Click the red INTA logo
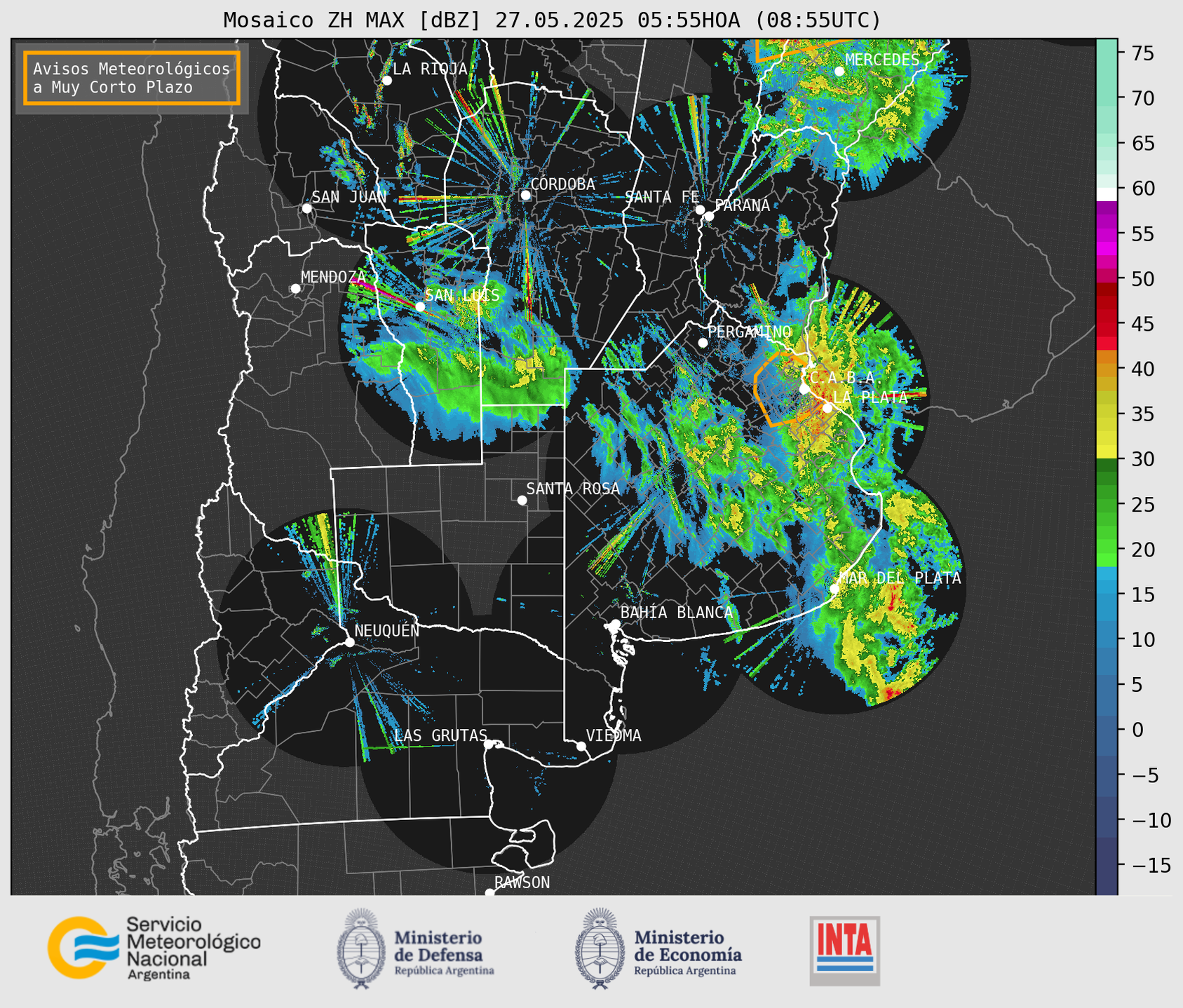Viewport: 1183px width, 1008px height. (x=845, y=951)
